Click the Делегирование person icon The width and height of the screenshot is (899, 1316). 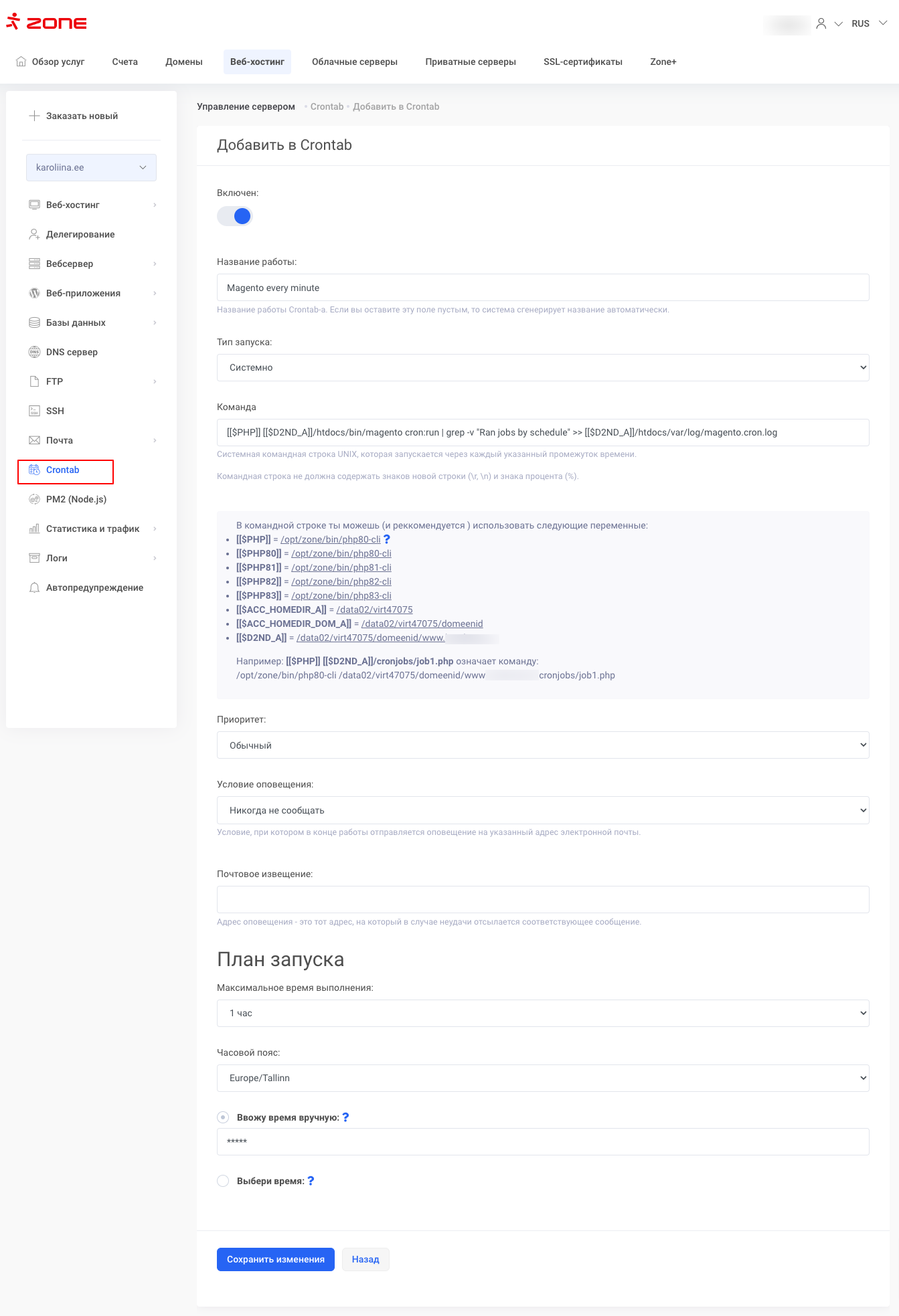tap(34, 234)
